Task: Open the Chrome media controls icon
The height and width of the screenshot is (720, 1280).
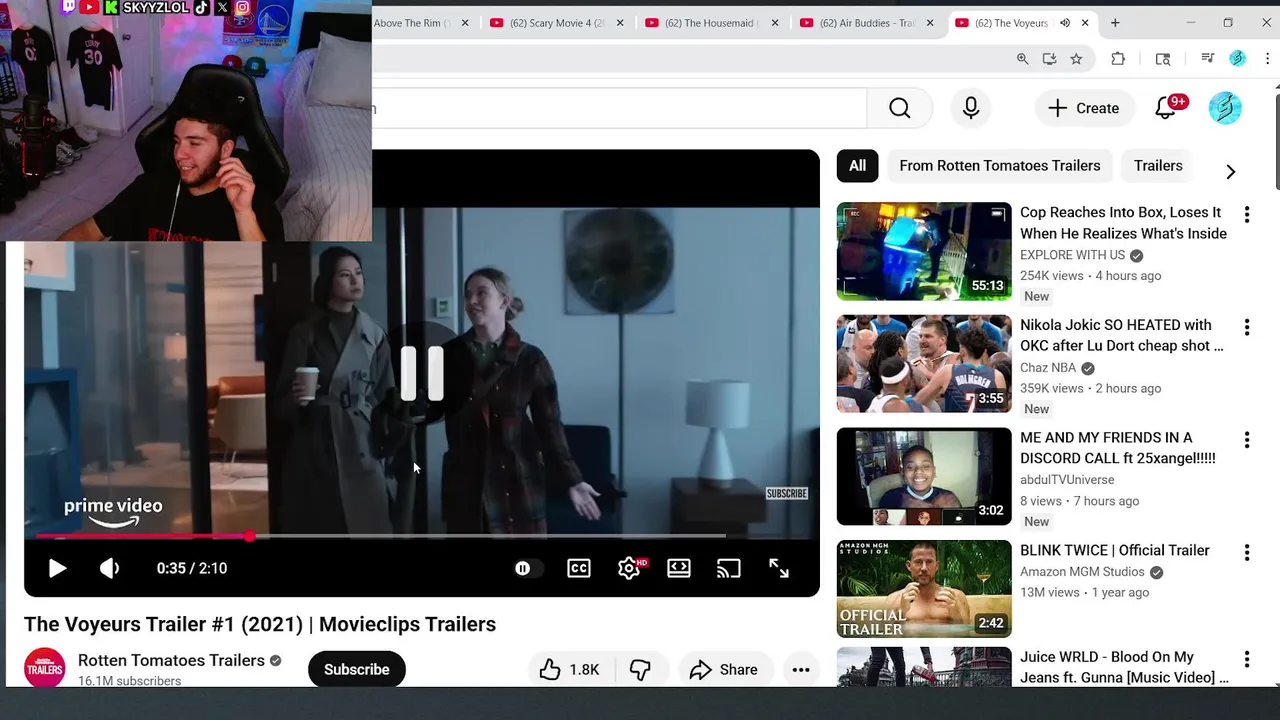Action: click(1208, 59)
